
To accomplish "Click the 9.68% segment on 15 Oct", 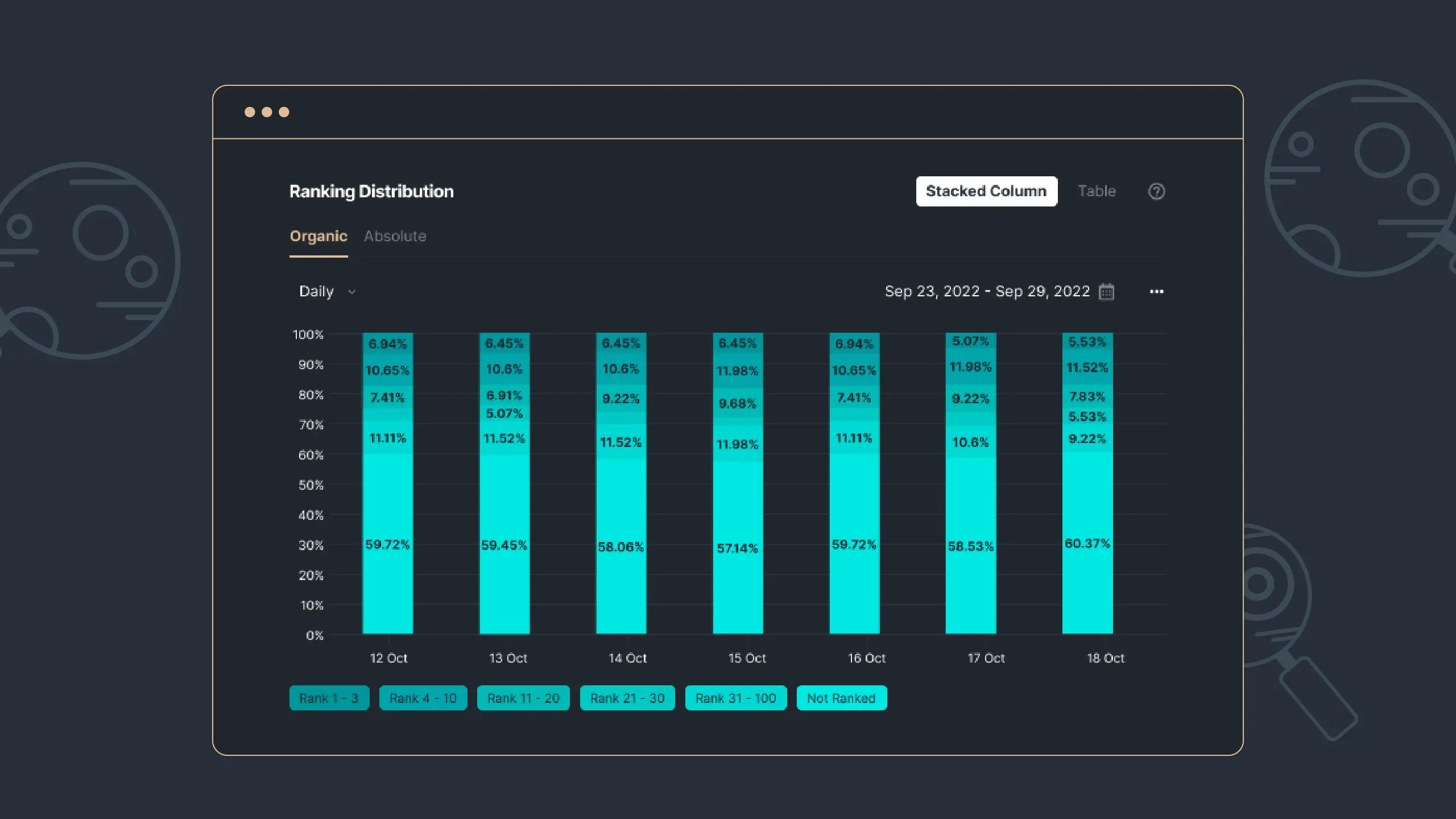I will pyautogui.click(x=738, y=403).
